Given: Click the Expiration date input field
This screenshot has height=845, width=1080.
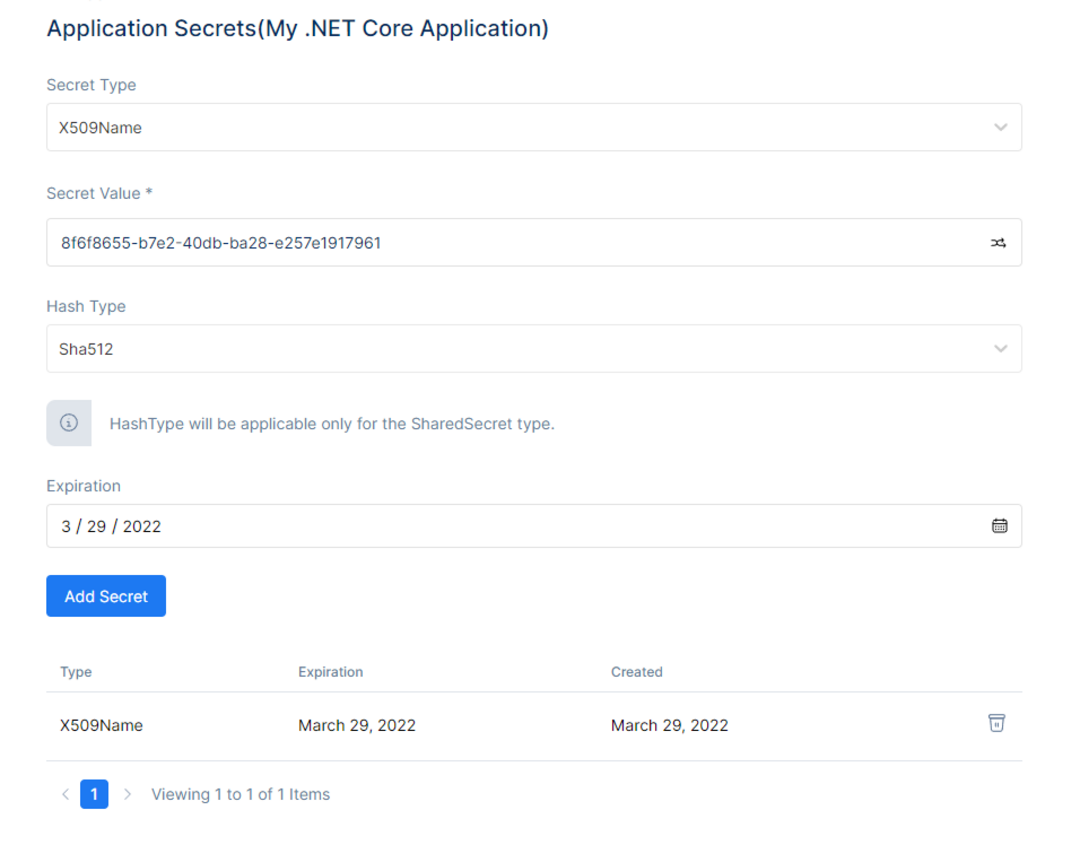Looking at the screenshot, I should [x=534, y=526].
